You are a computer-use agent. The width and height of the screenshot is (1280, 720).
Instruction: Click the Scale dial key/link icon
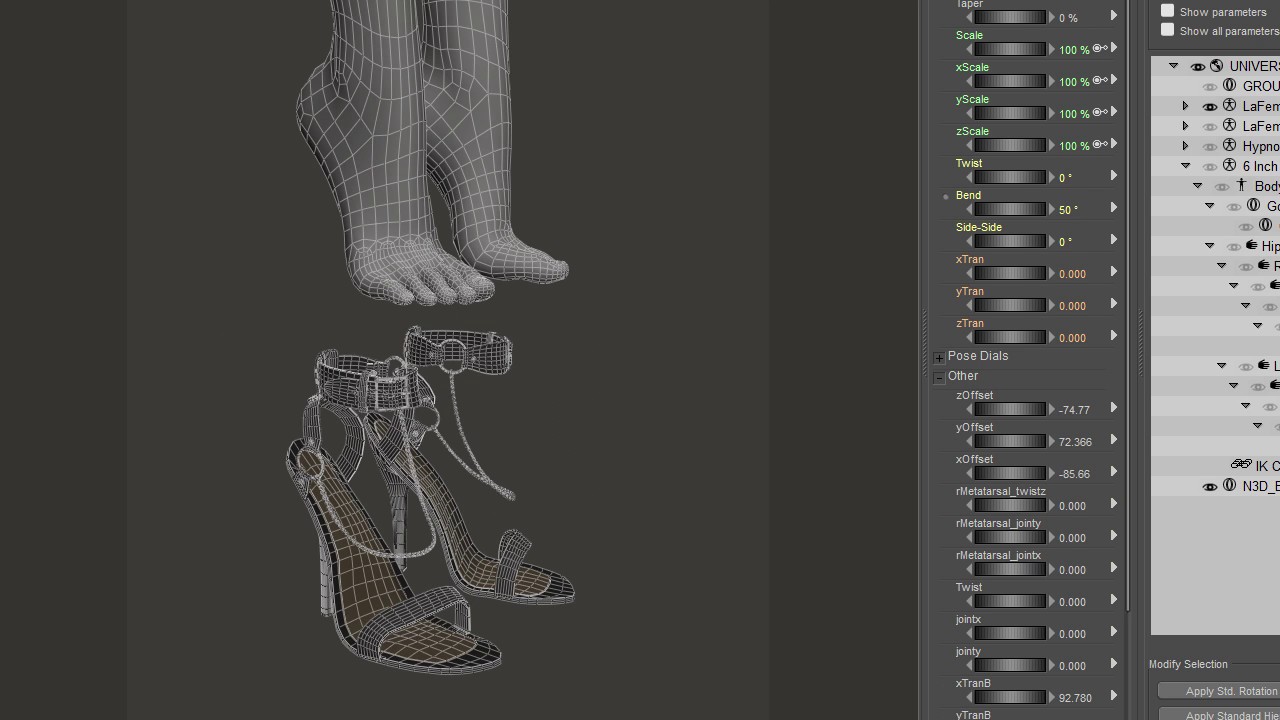click(1099, 49)
